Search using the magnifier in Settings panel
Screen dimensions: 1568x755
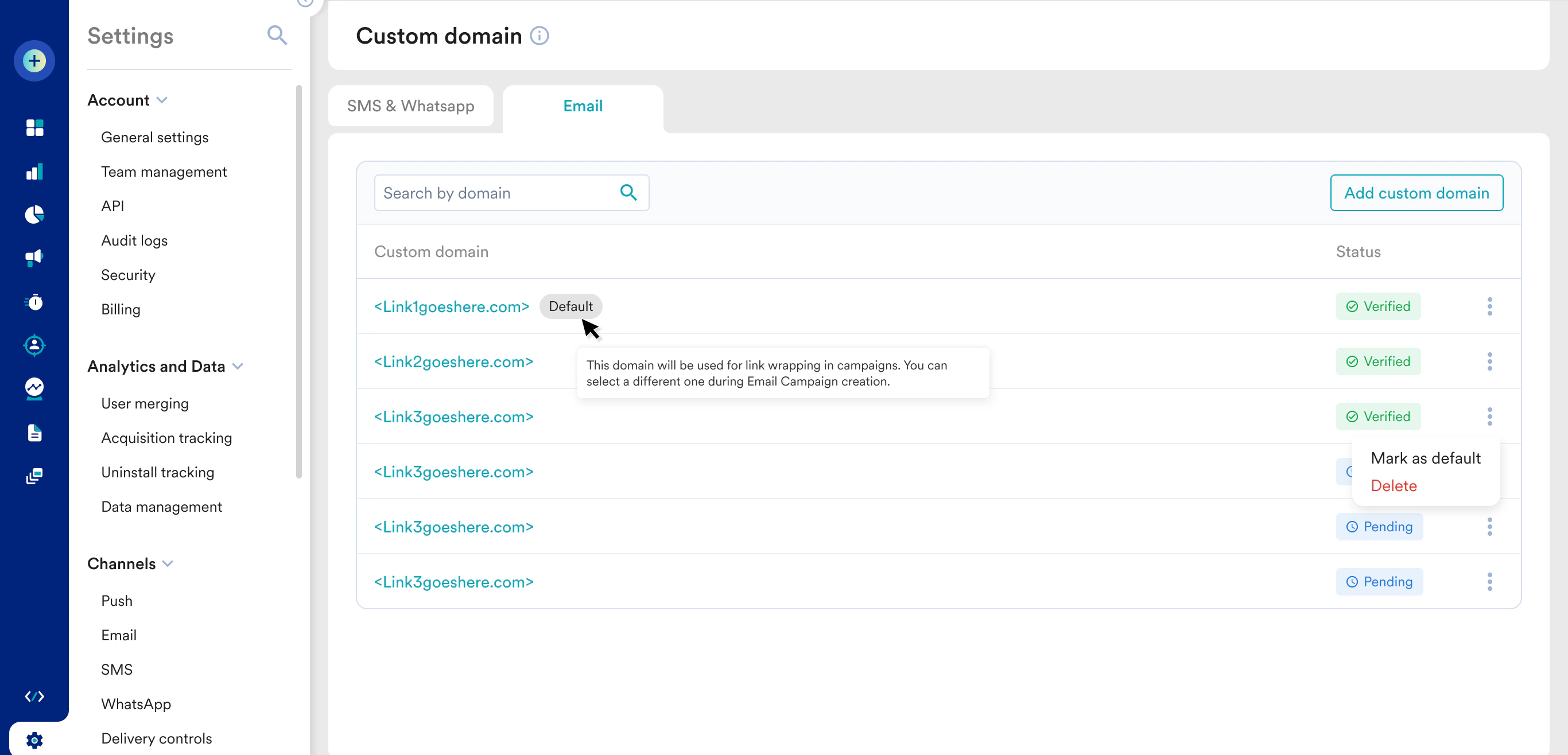tap(277, 36)
